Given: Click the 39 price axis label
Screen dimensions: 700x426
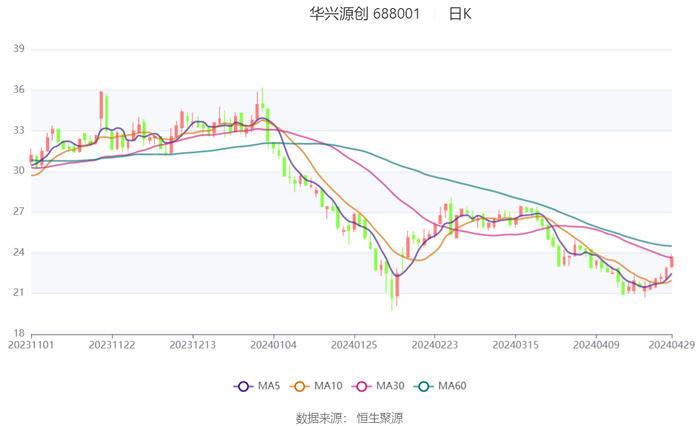Looking at the screenshot, I should point(19,49).
